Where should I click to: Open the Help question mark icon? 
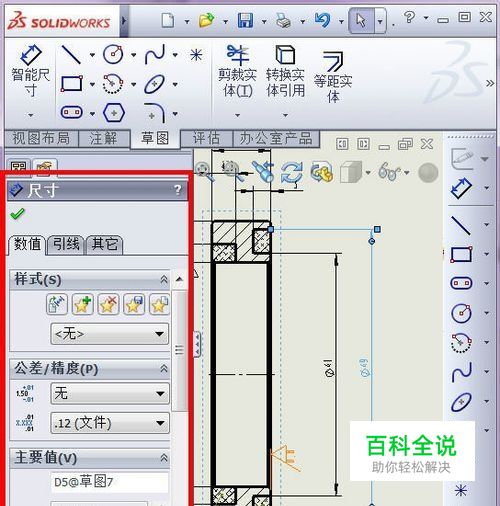pos(409,17)
